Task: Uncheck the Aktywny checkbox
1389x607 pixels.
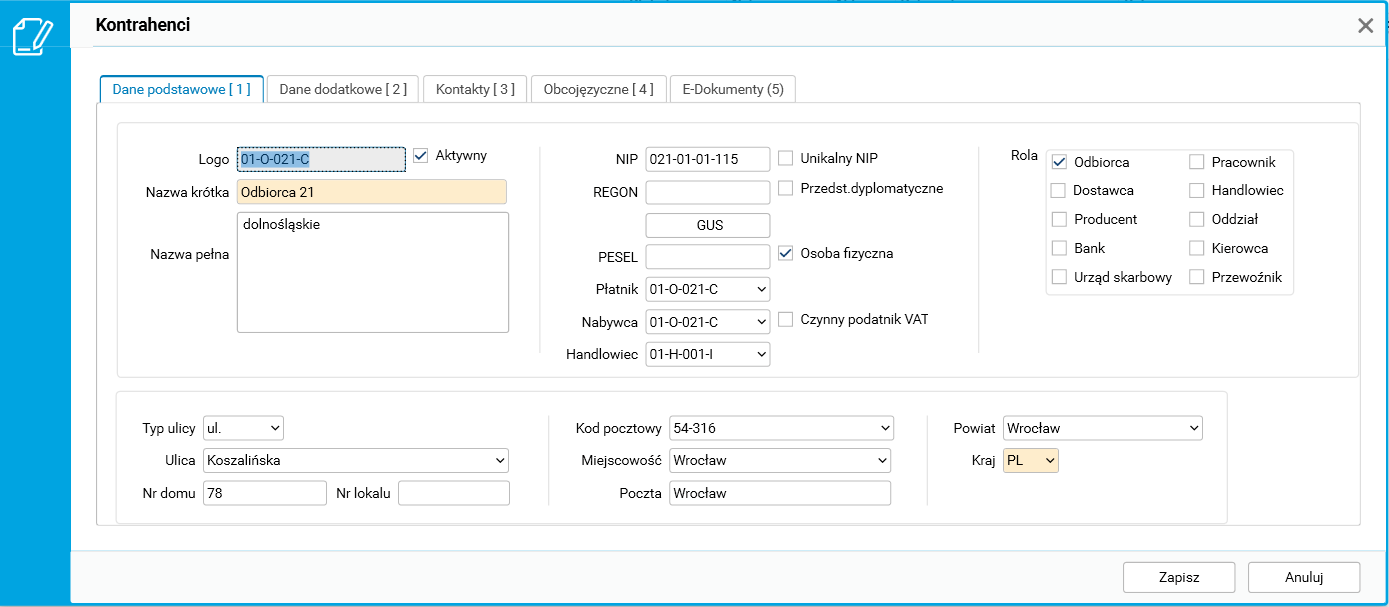Action: point(420,155)
